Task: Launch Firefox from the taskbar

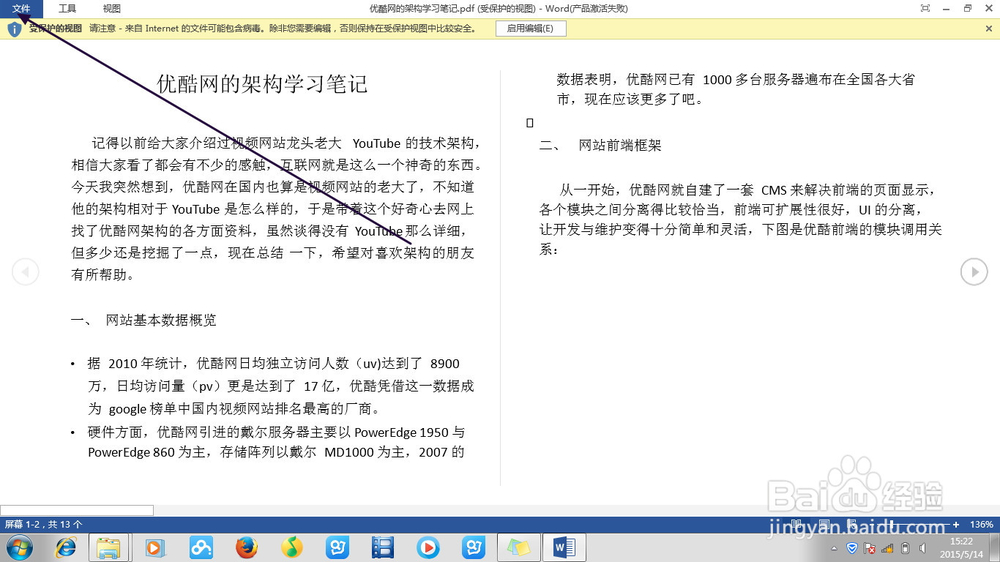Action: click(x=247, y=547)
